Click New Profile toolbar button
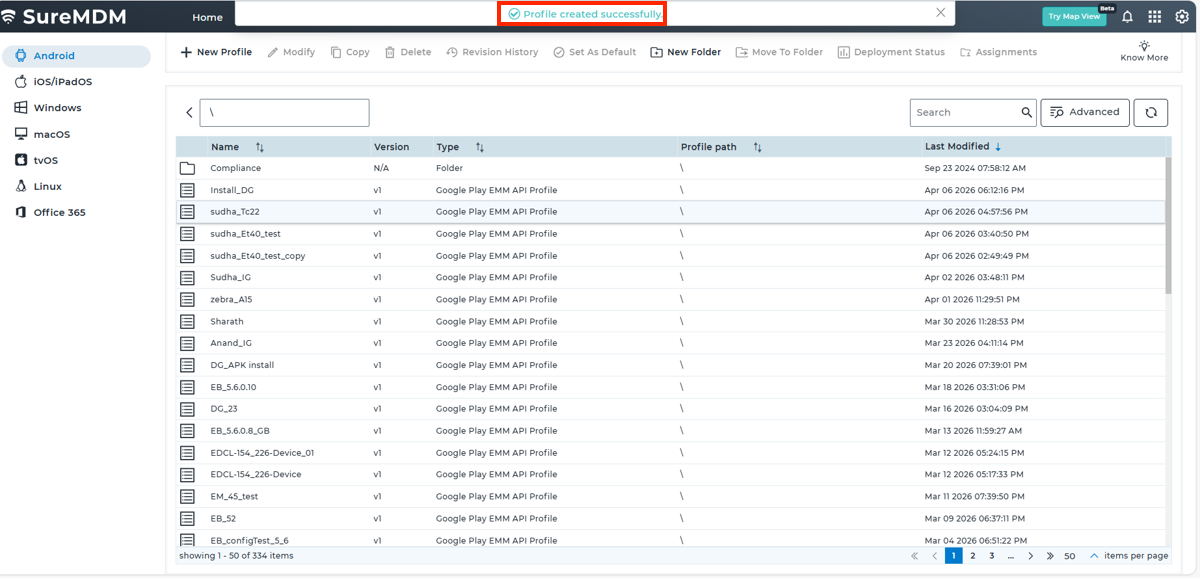 216,52
